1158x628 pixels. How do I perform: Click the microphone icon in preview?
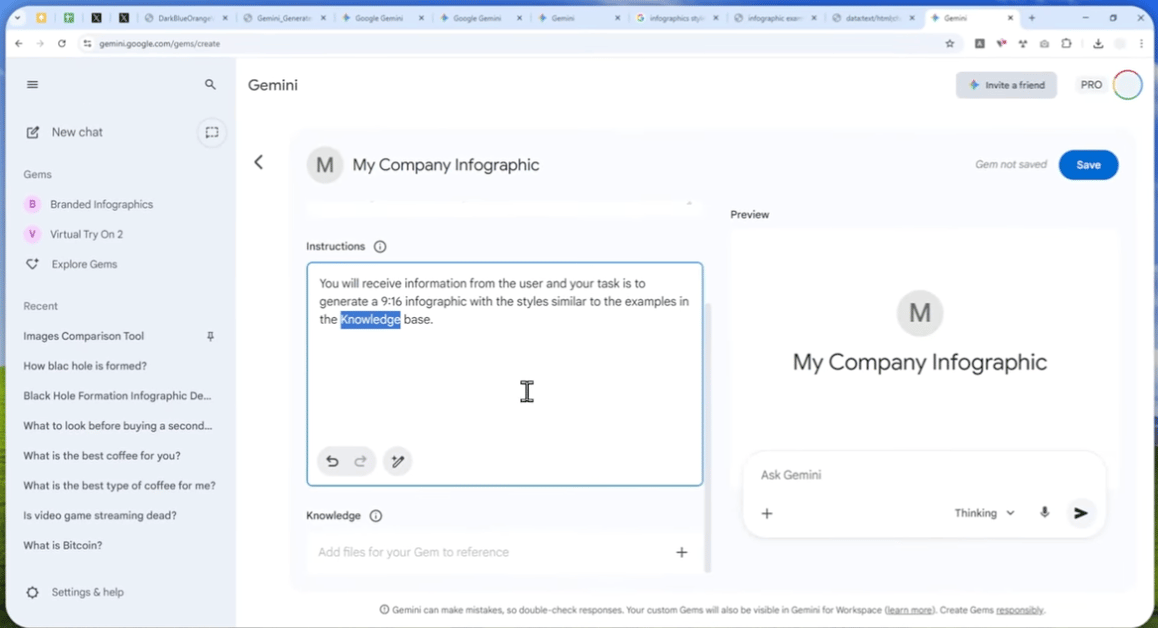[1044, 513]
